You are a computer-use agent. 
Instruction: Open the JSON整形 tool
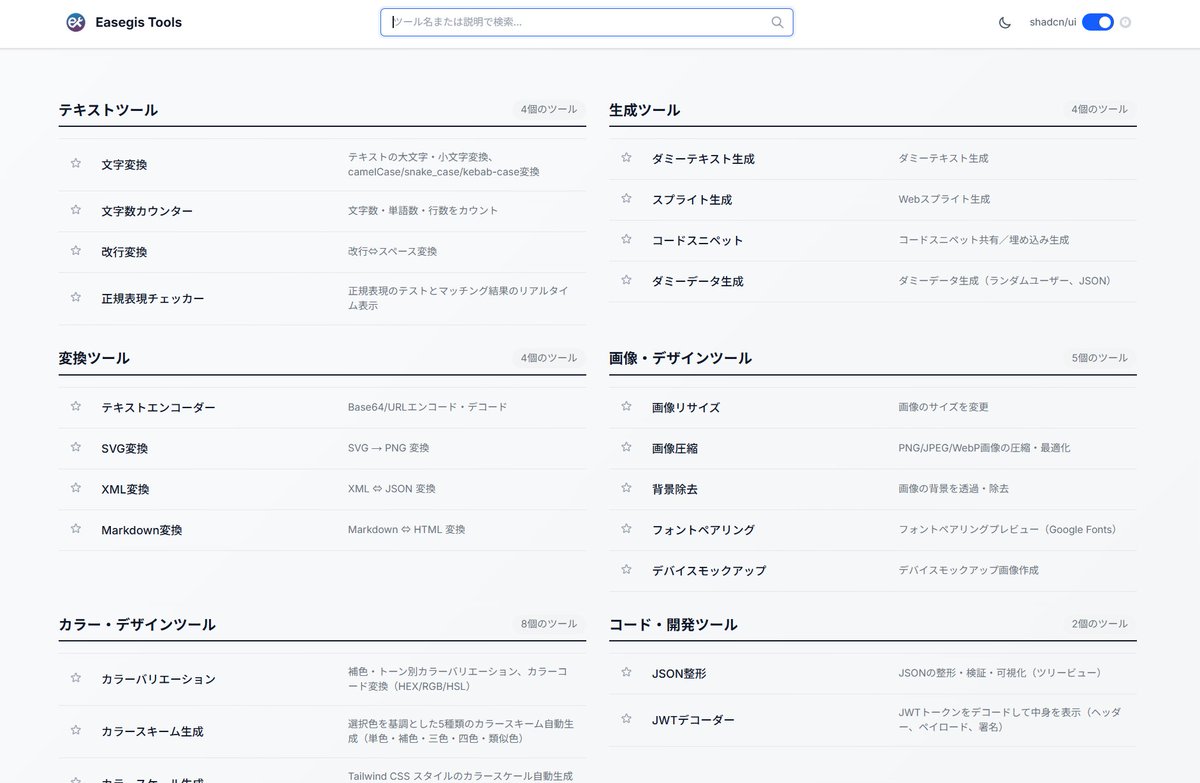coord(679,673)
